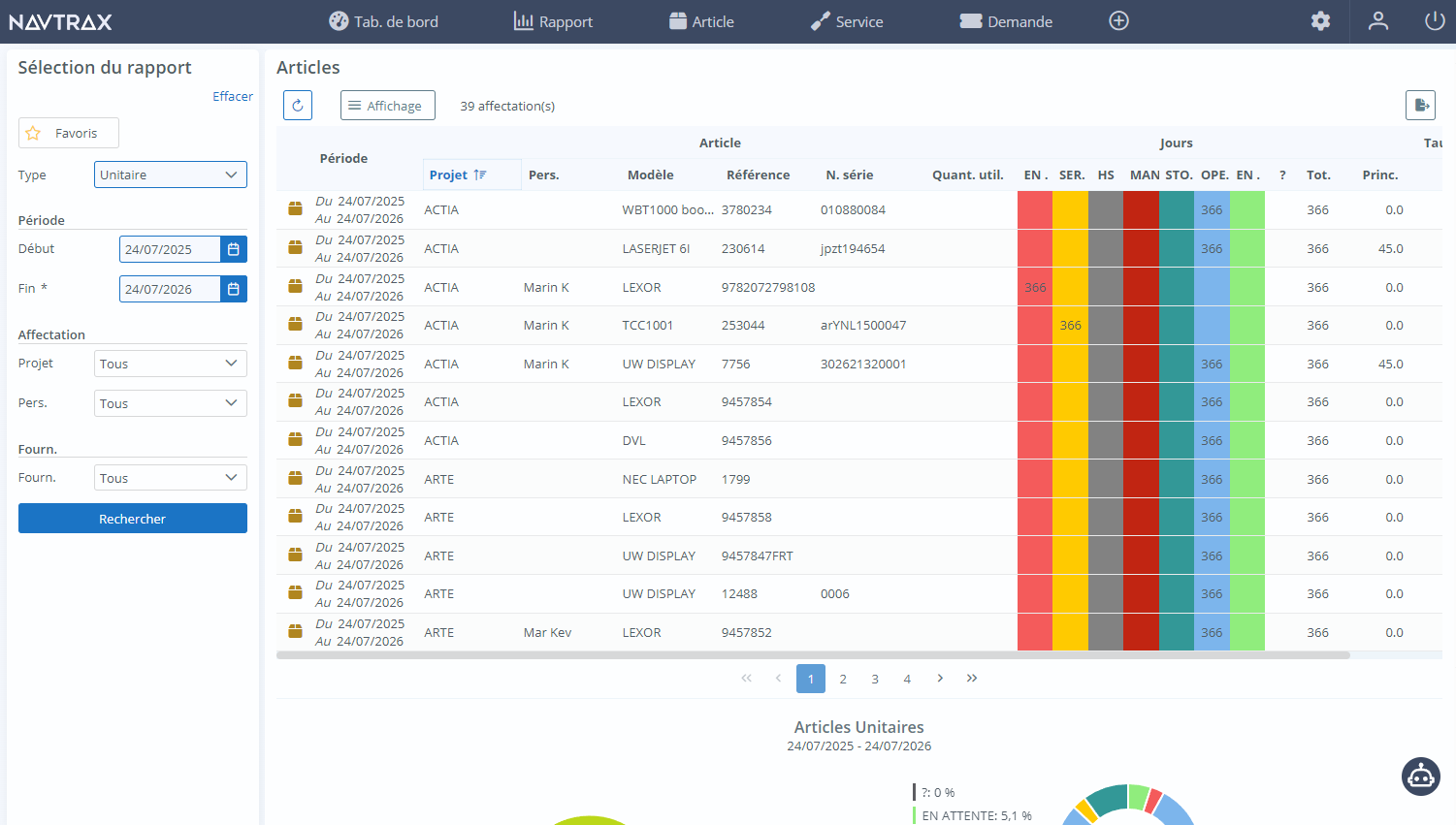Click the box icon for reference 7756 row
1456x825 pixels.
coord(296,364)
